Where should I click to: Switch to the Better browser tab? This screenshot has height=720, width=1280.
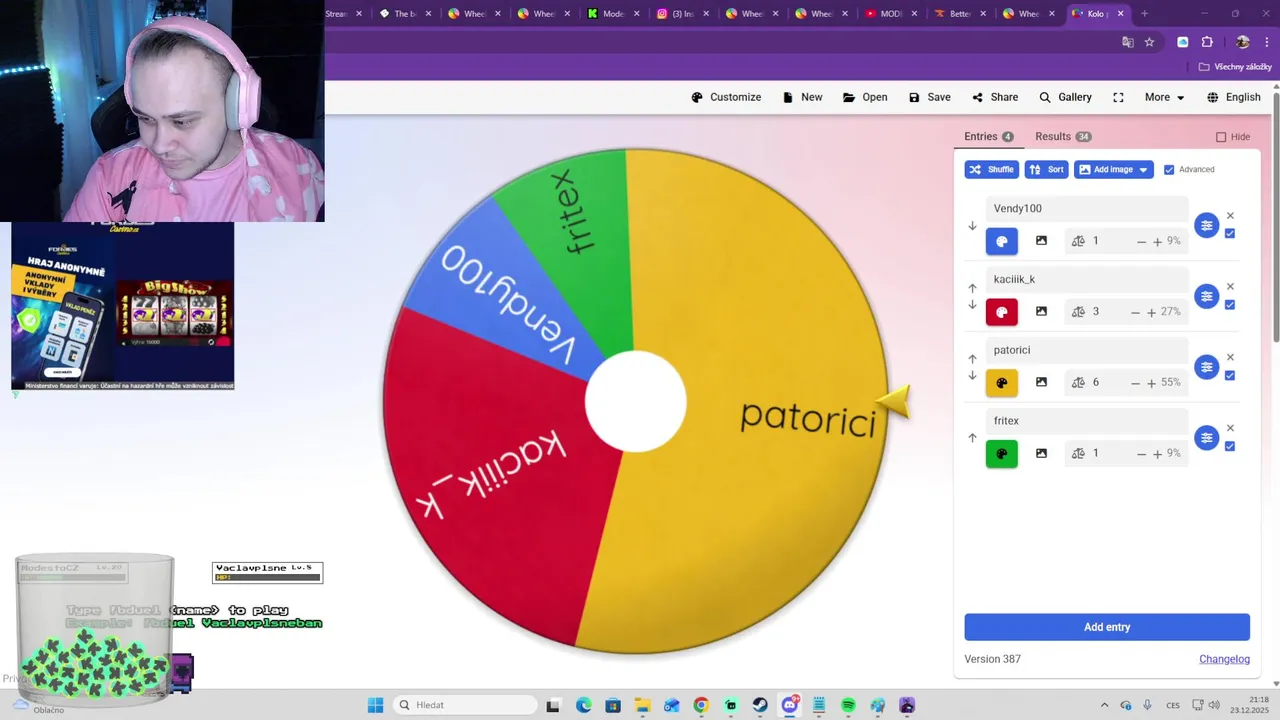pyautogui.click(x=960, y=14)
